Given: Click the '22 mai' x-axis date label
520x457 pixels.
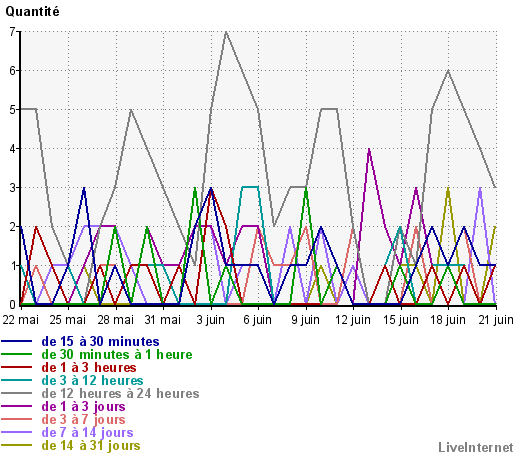Looking at the screenshot, I should pyautogui.click(x=21, y=320).
